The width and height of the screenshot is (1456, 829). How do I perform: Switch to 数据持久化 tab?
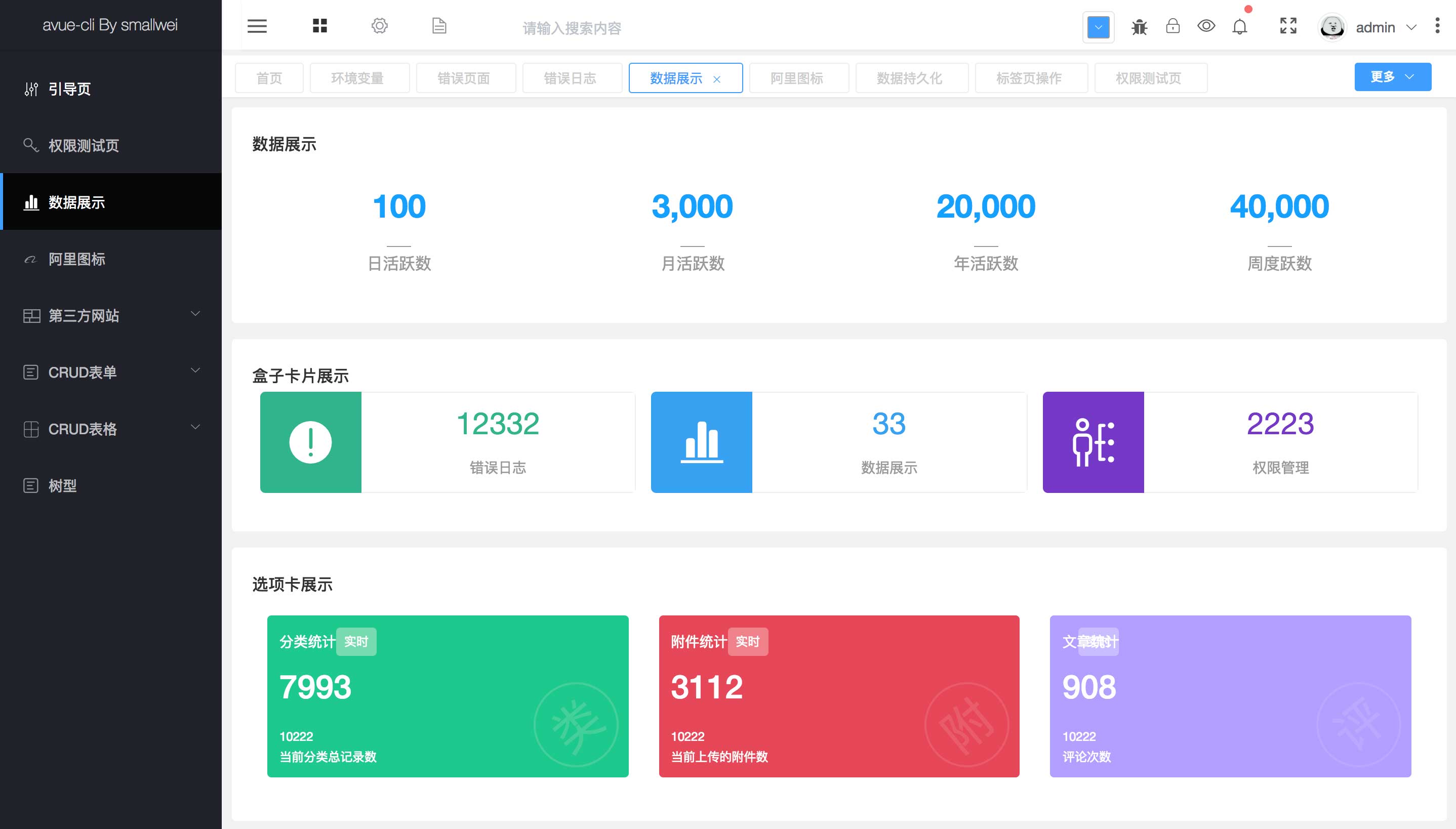coord(912,78)
